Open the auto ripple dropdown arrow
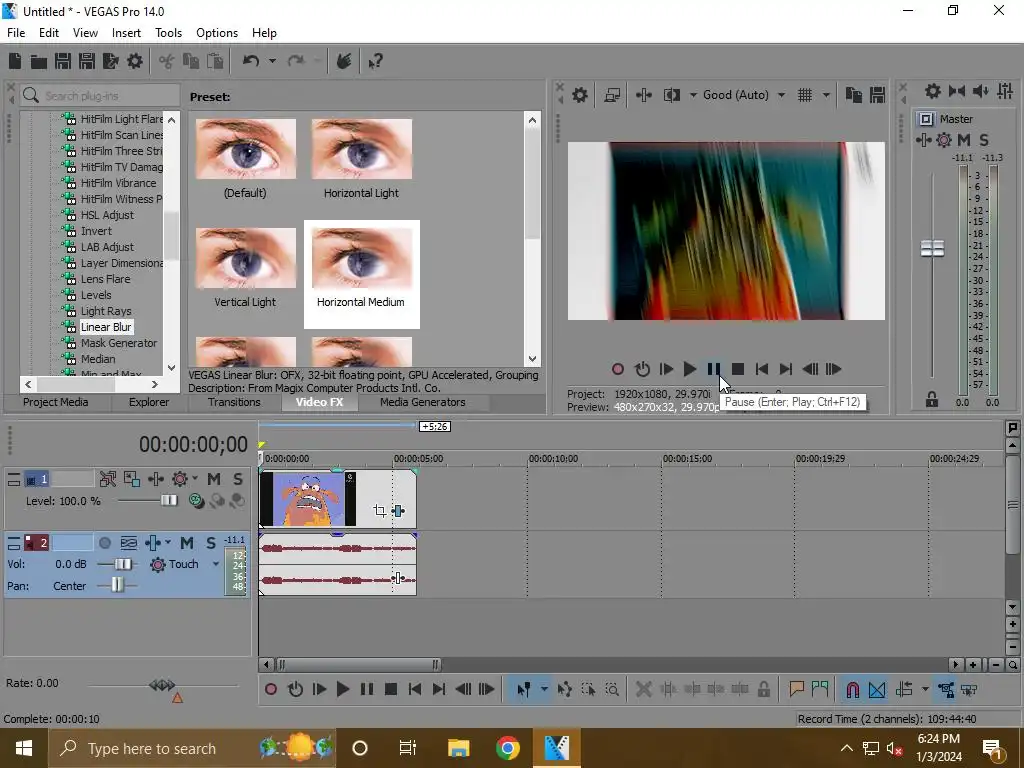The image size is (1024, 768). click(925, 690)
